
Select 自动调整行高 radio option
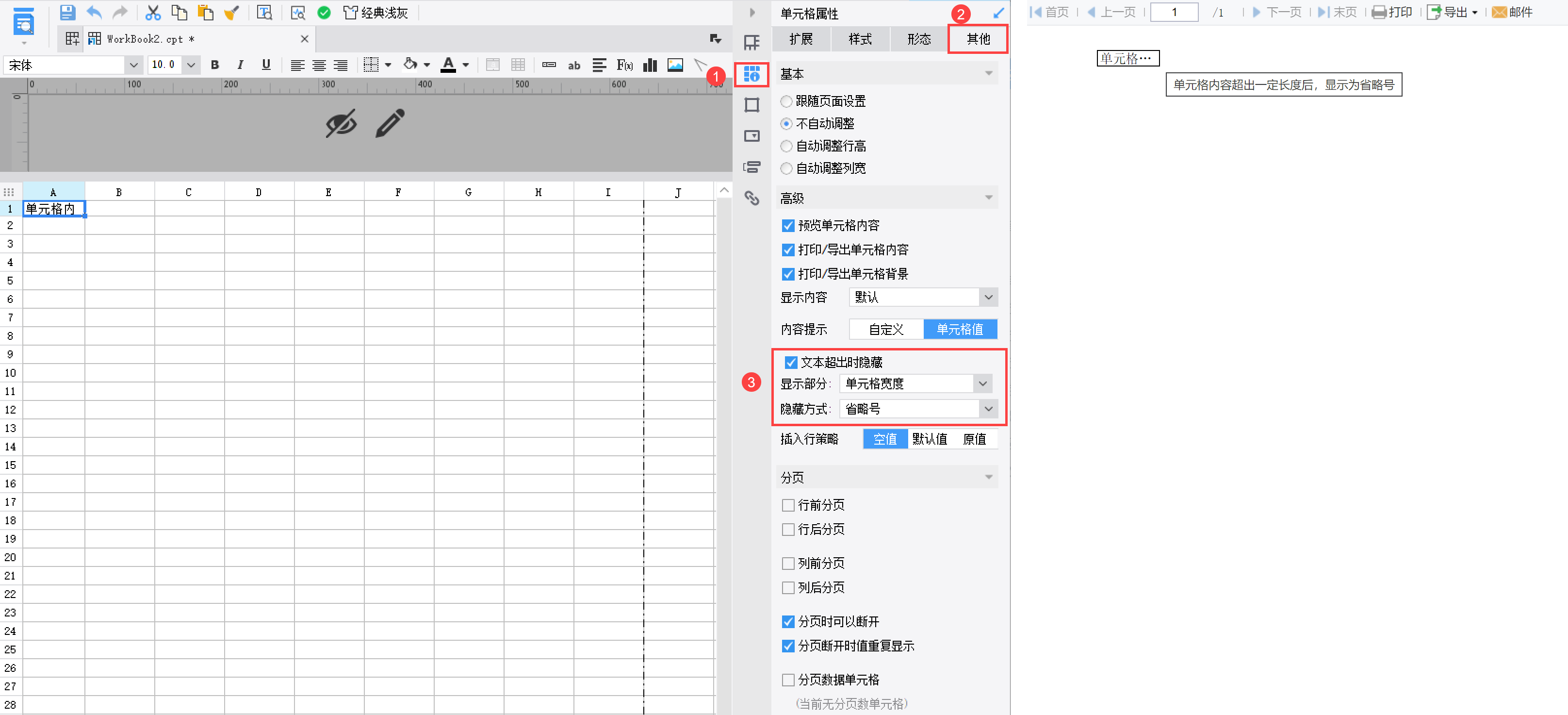[x=786, y=146]
